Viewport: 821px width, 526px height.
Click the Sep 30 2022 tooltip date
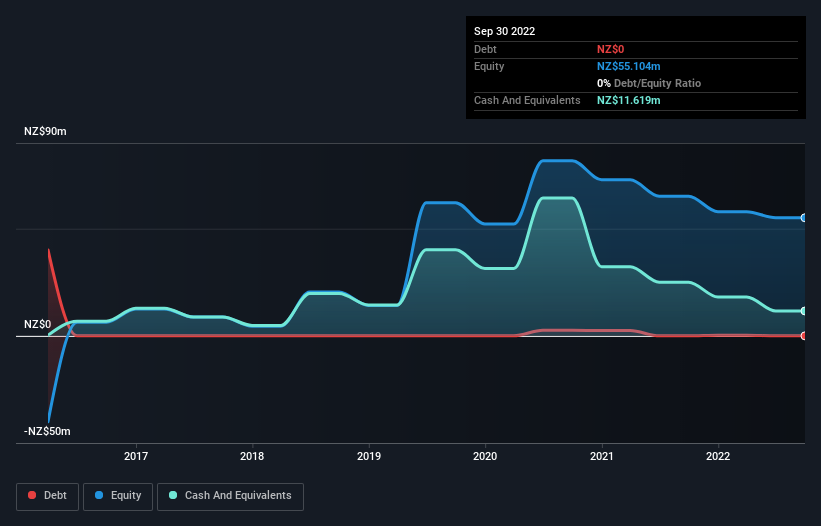click(x=505, y=31)
